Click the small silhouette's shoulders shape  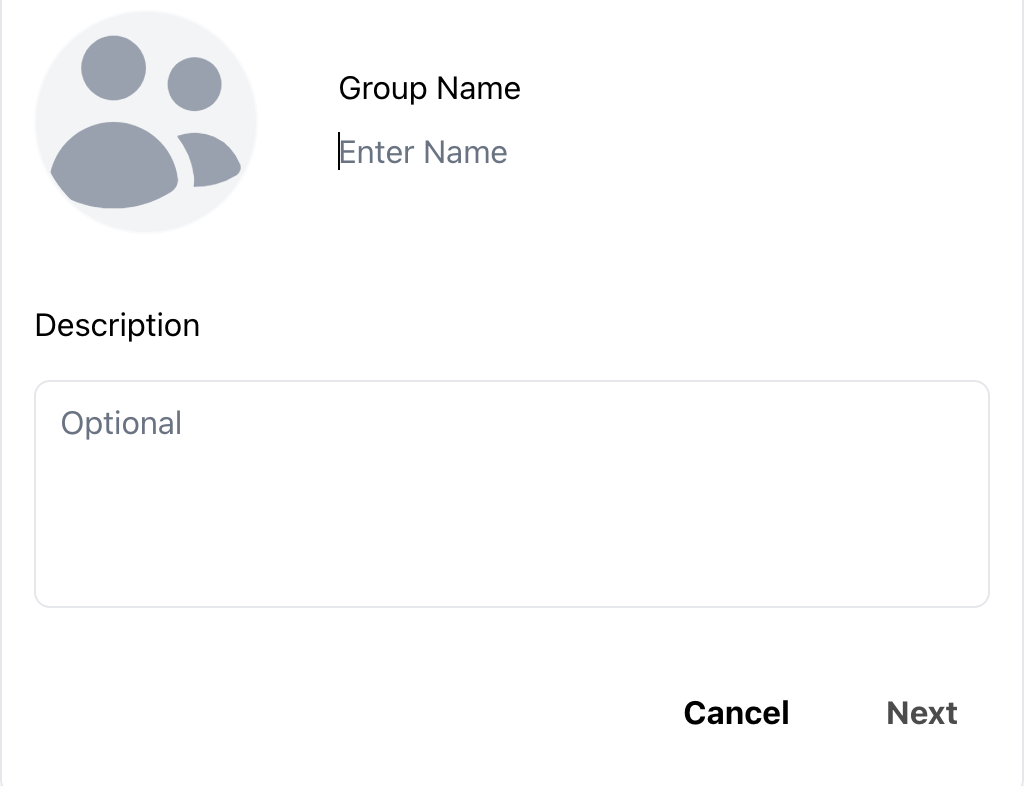coord(210,160)
